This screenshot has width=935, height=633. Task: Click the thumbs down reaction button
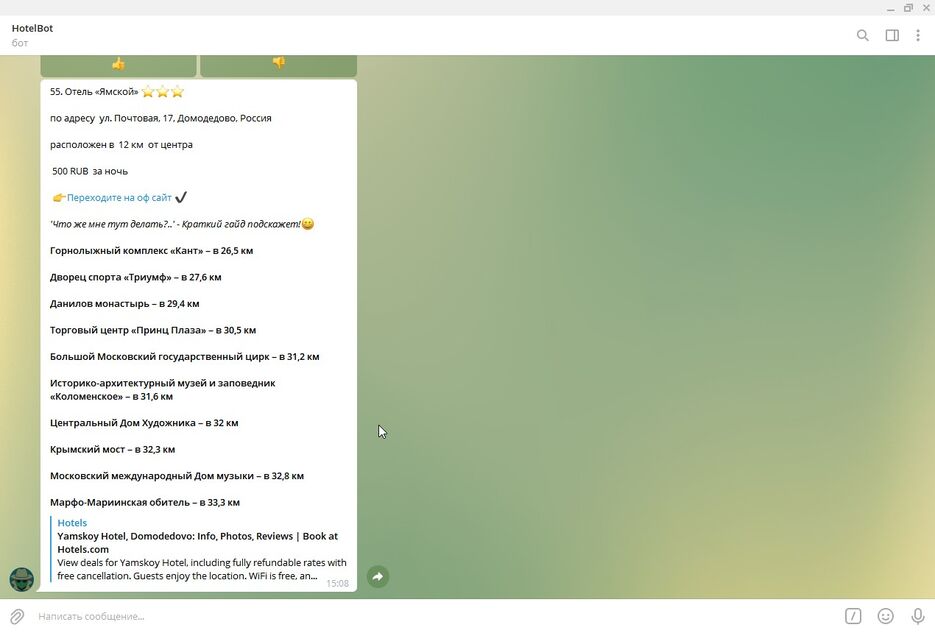278,64
